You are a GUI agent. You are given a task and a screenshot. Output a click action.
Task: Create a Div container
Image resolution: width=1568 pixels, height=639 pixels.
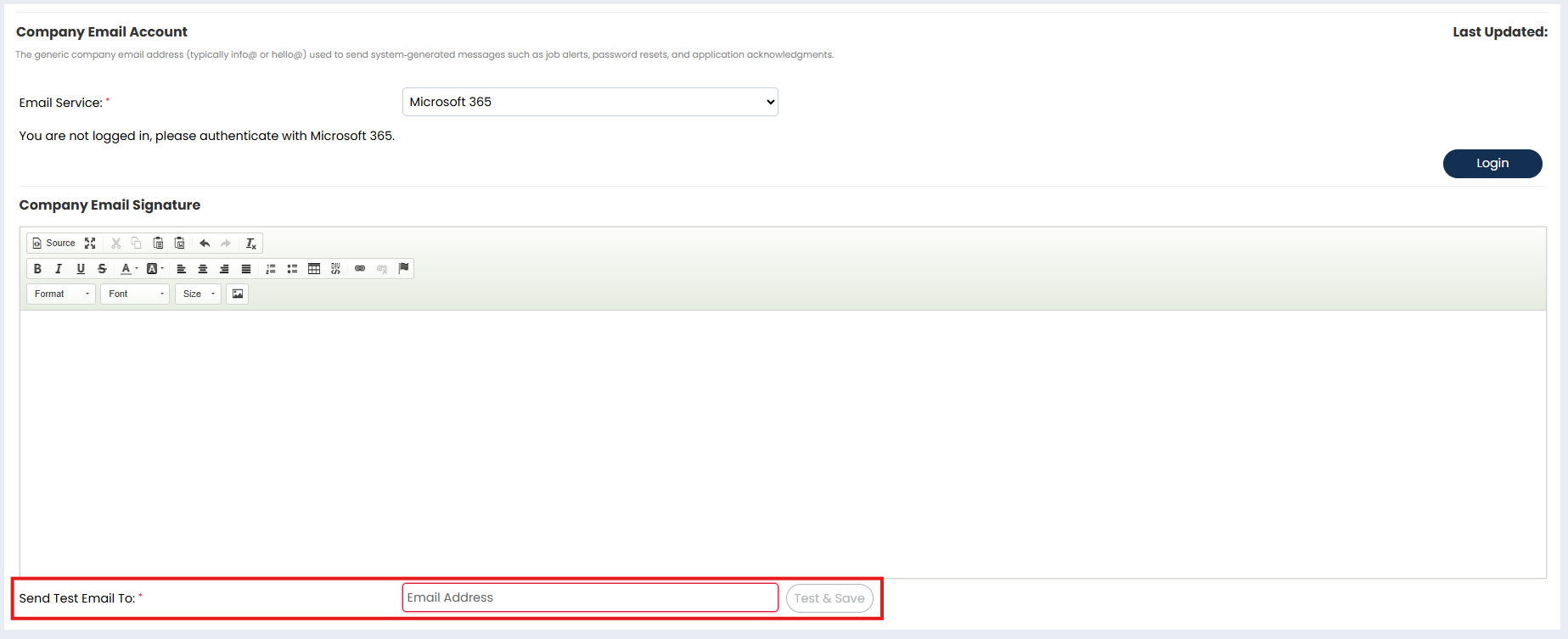click(x=335, y=268)
